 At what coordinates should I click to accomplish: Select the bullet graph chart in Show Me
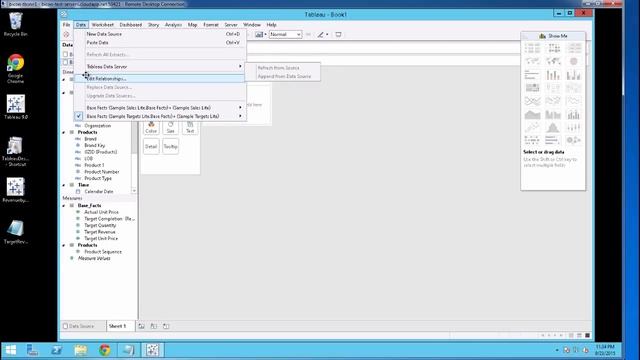point(553,140)
